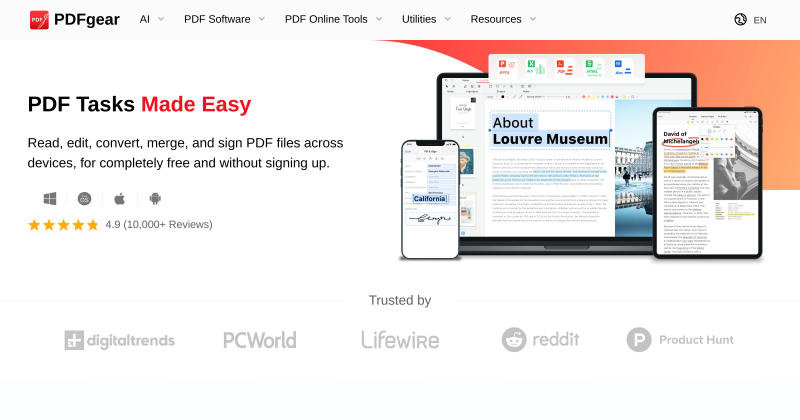Click the Trusted by label

click(x=400, y=300)
